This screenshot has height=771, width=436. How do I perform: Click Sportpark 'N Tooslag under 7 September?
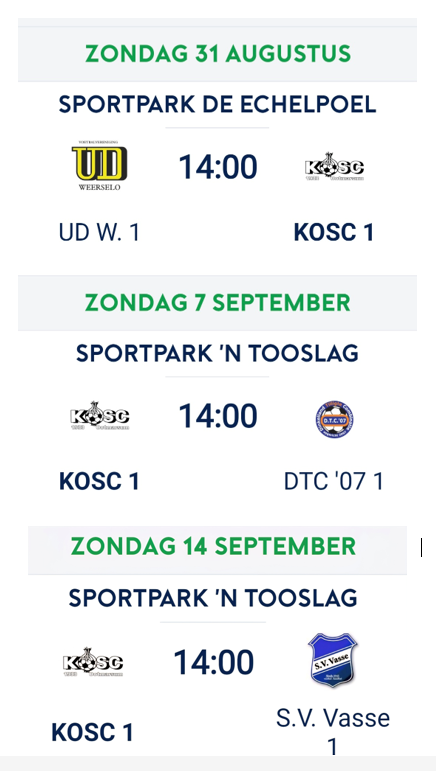217,354
